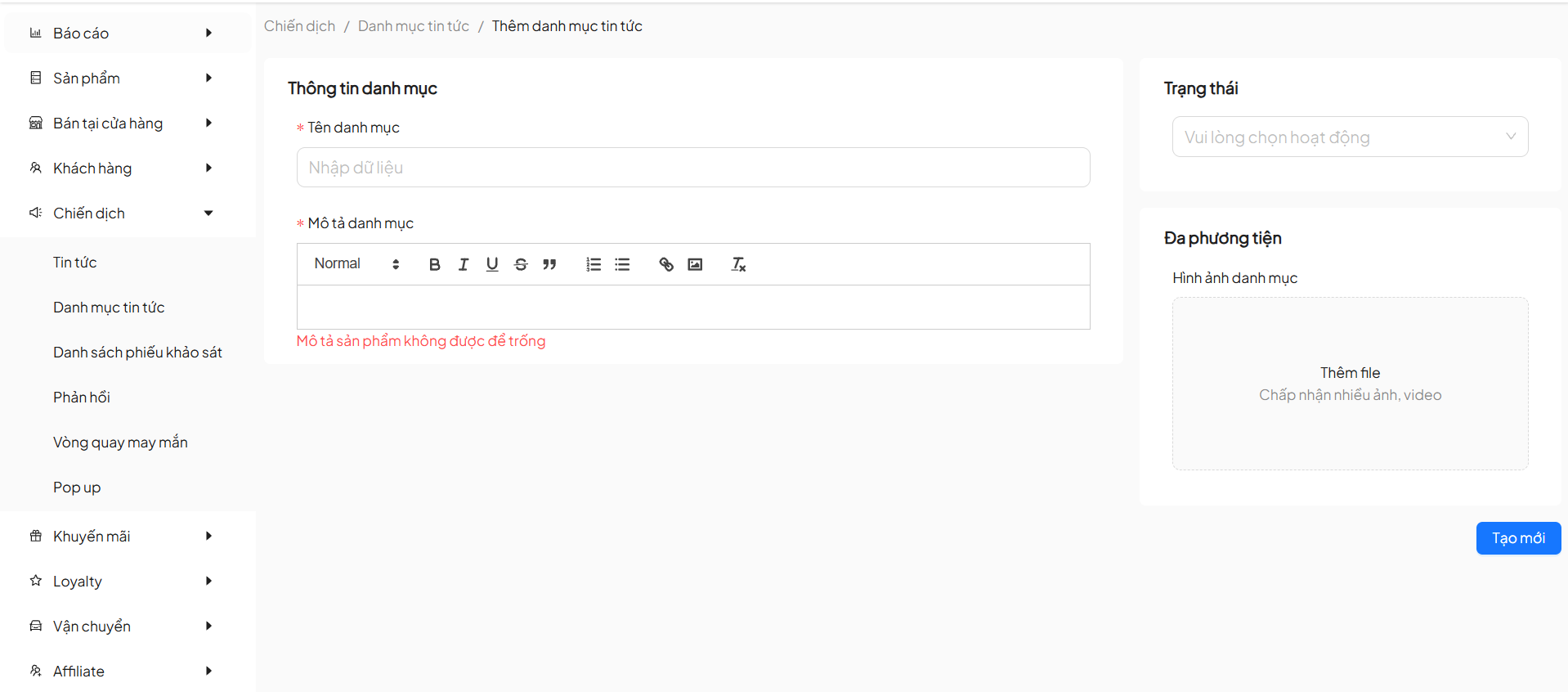
Task: Insert a blockquote in description
Action: point(549,264)
